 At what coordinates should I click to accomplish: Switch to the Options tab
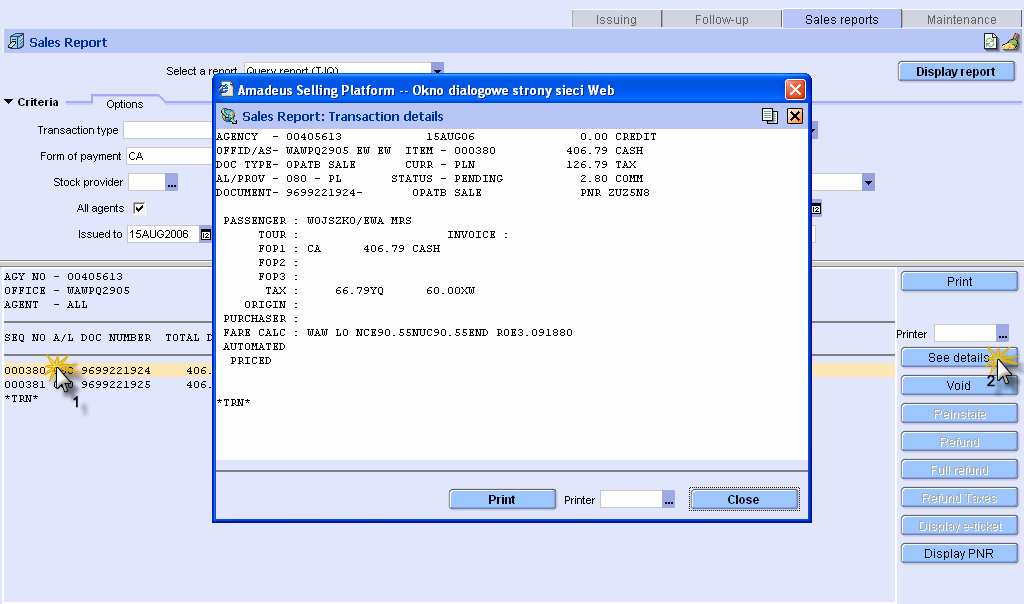pos(125,104)
